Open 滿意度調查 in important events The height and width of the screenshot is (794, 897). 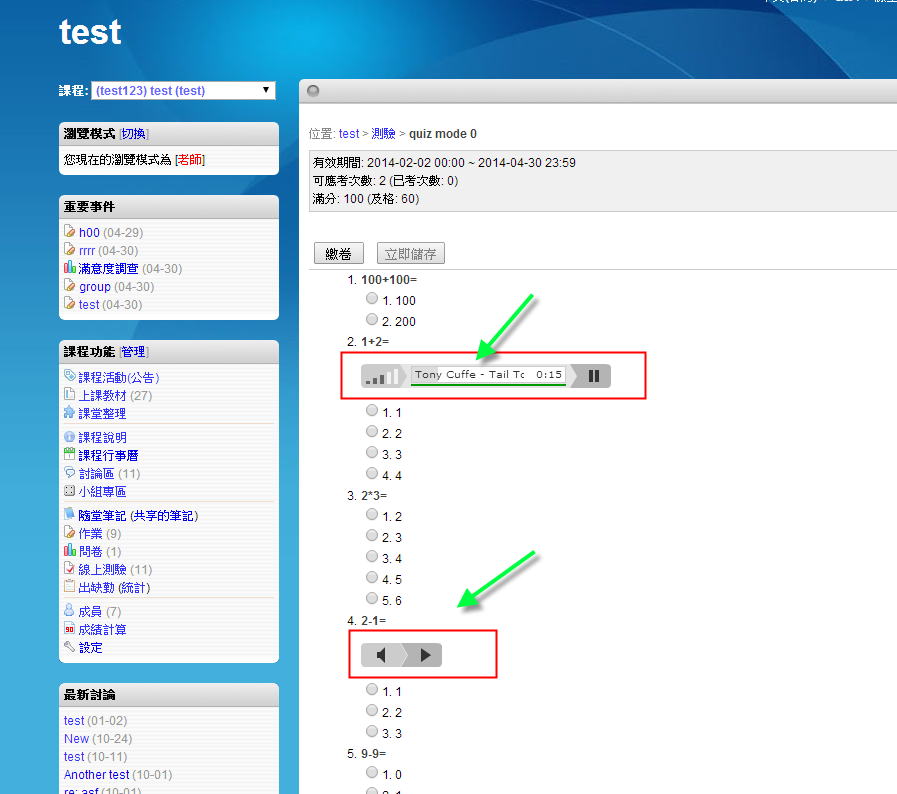(109, 268)
